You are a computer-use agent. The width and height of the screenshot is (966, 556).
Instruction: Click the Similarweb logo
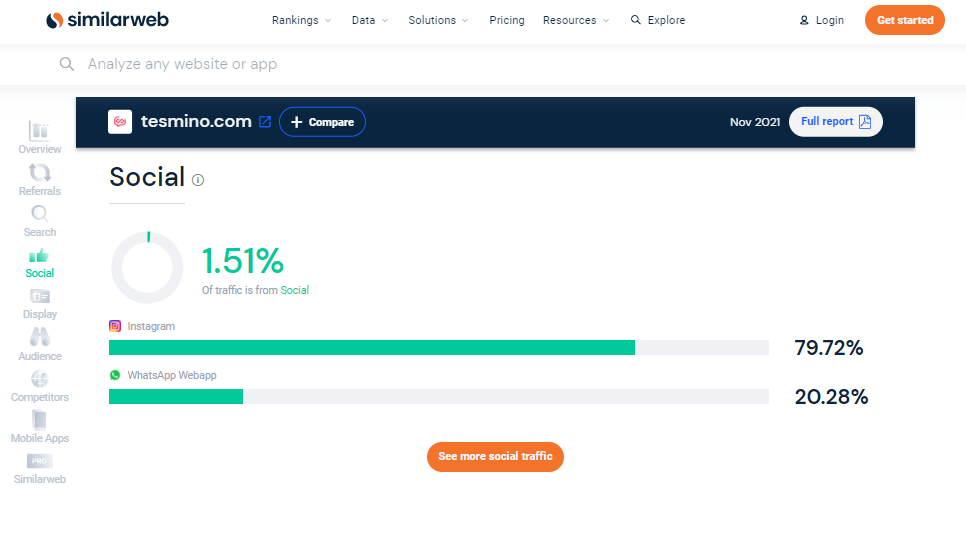(107, 20)
